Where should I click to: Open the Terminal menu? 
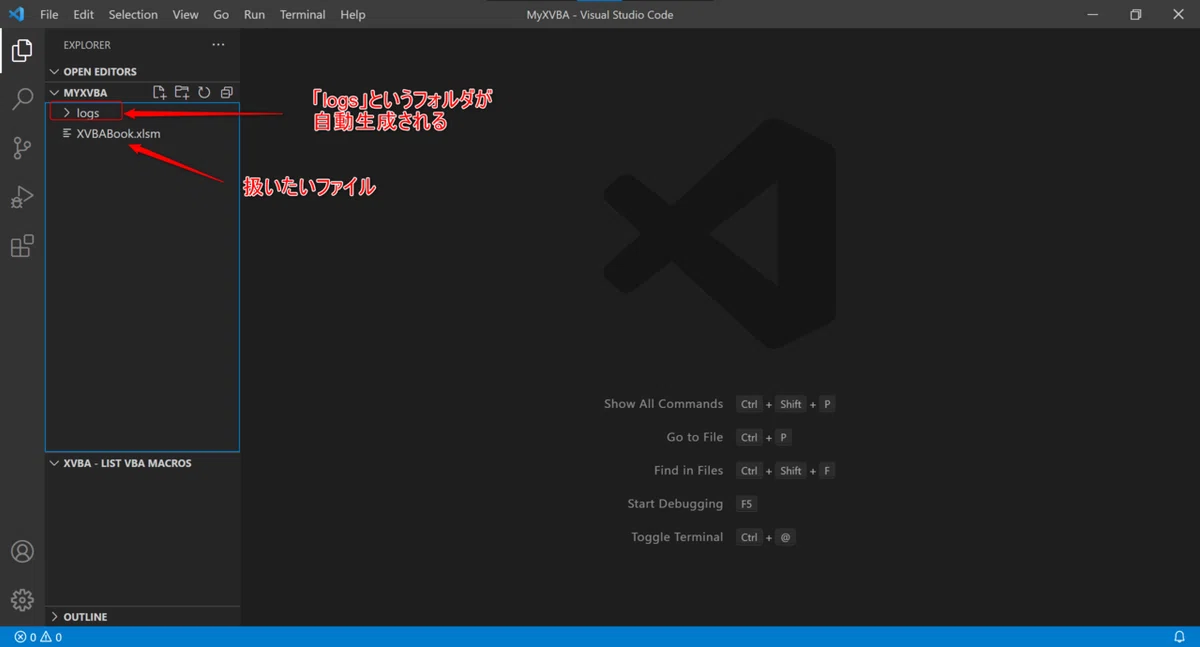click(302, 15)
